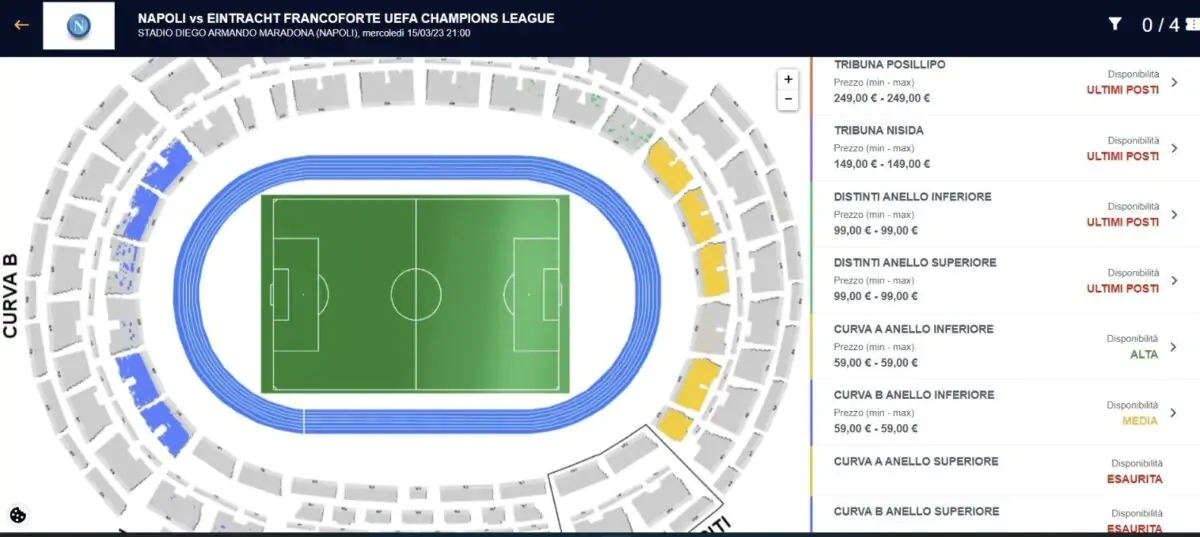The width and height of the screenshot is (1200, 537).
Task: Click the 0 / 4 ticket counter
Action: coord(1160,25)
